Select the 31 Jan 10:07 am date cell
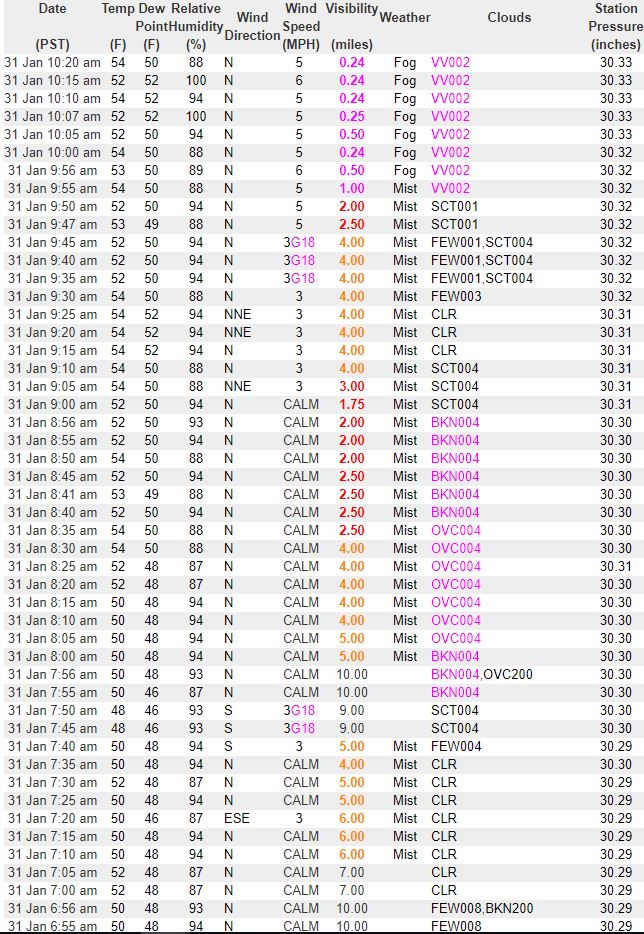644x934 pixels. pos(52,117)
